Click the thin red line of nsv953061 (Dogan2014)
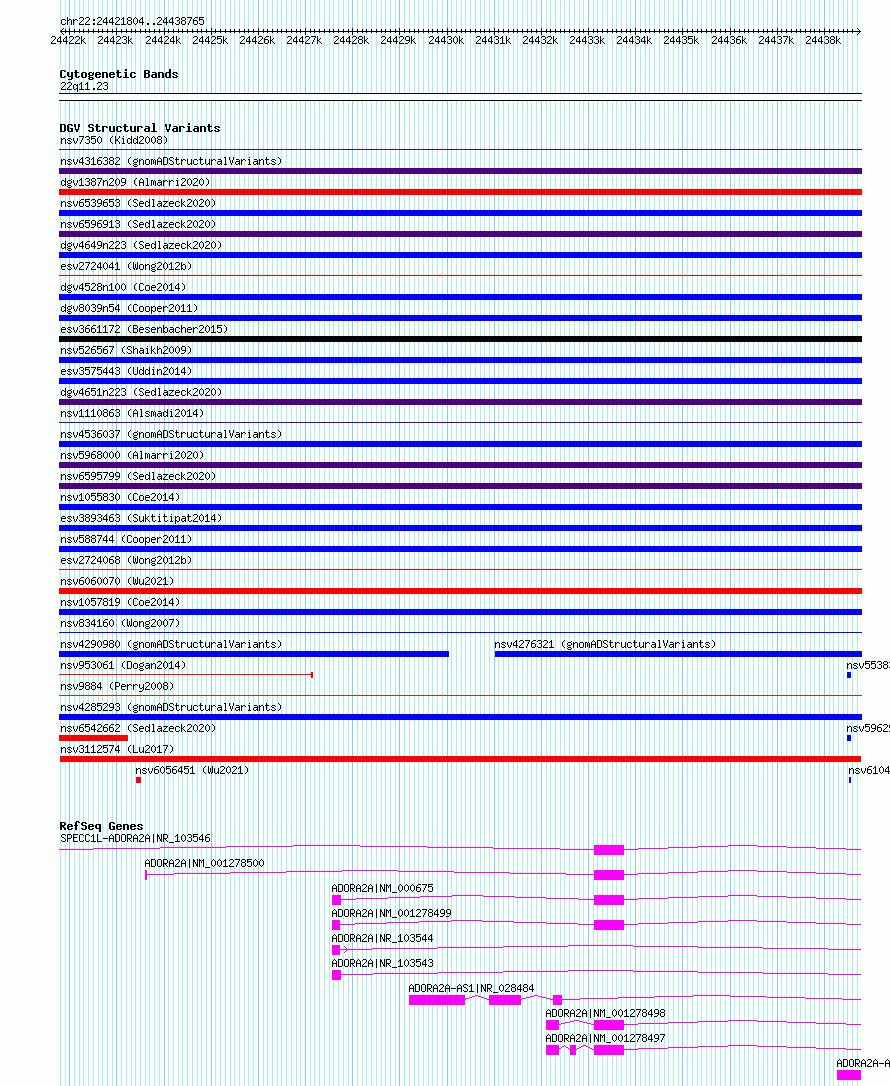The image size is (890, 1086). click(x=186, y=675)
